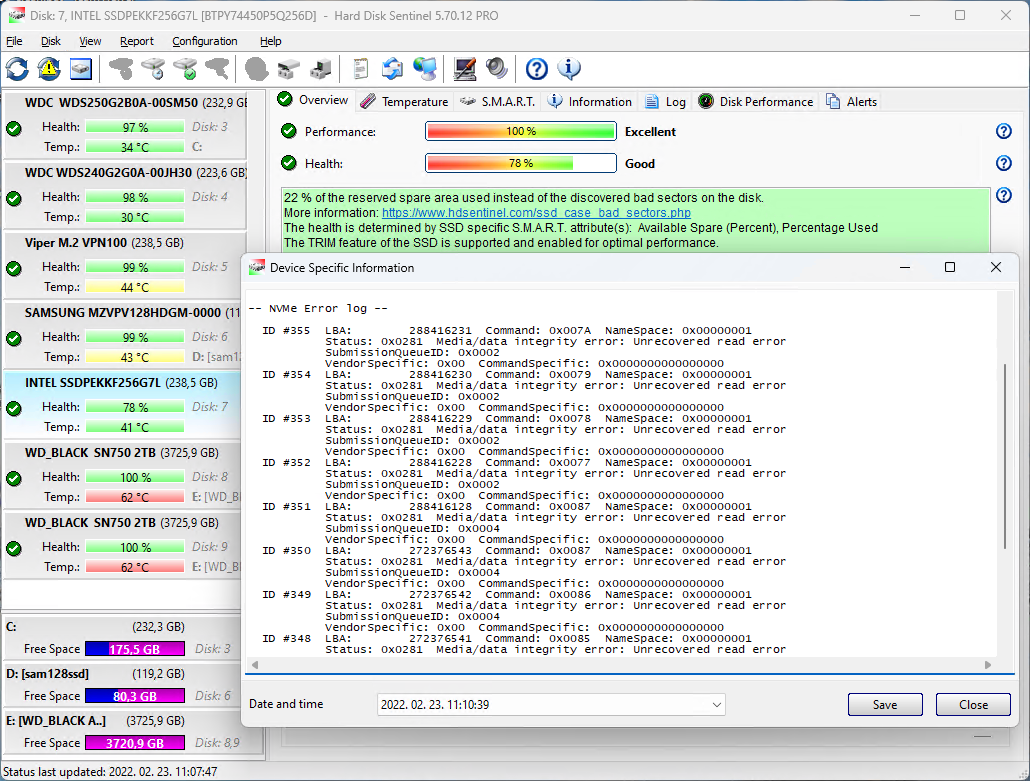Viewport: 1030px width, 781px height.
Task: Click the Hard Disk Sentinel icon in dialog title
Action: coord(257,267)
